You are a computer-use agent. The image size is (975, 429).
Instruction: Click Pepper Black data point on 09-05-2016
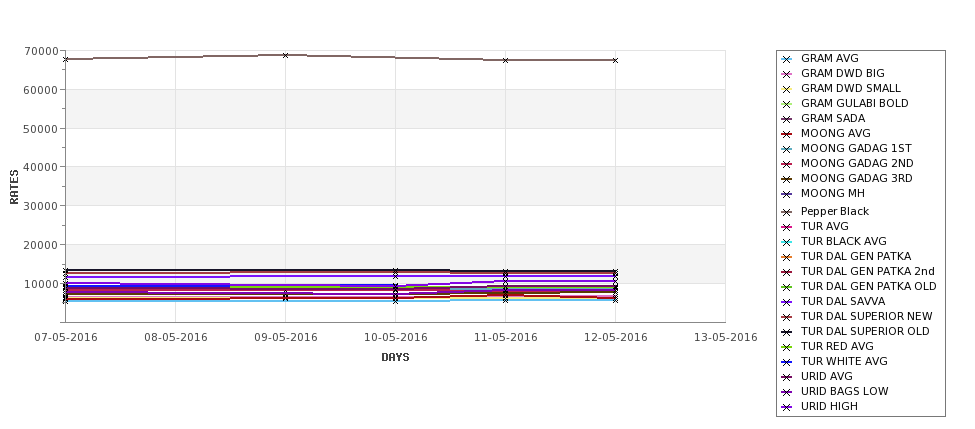tap(285, 55)
